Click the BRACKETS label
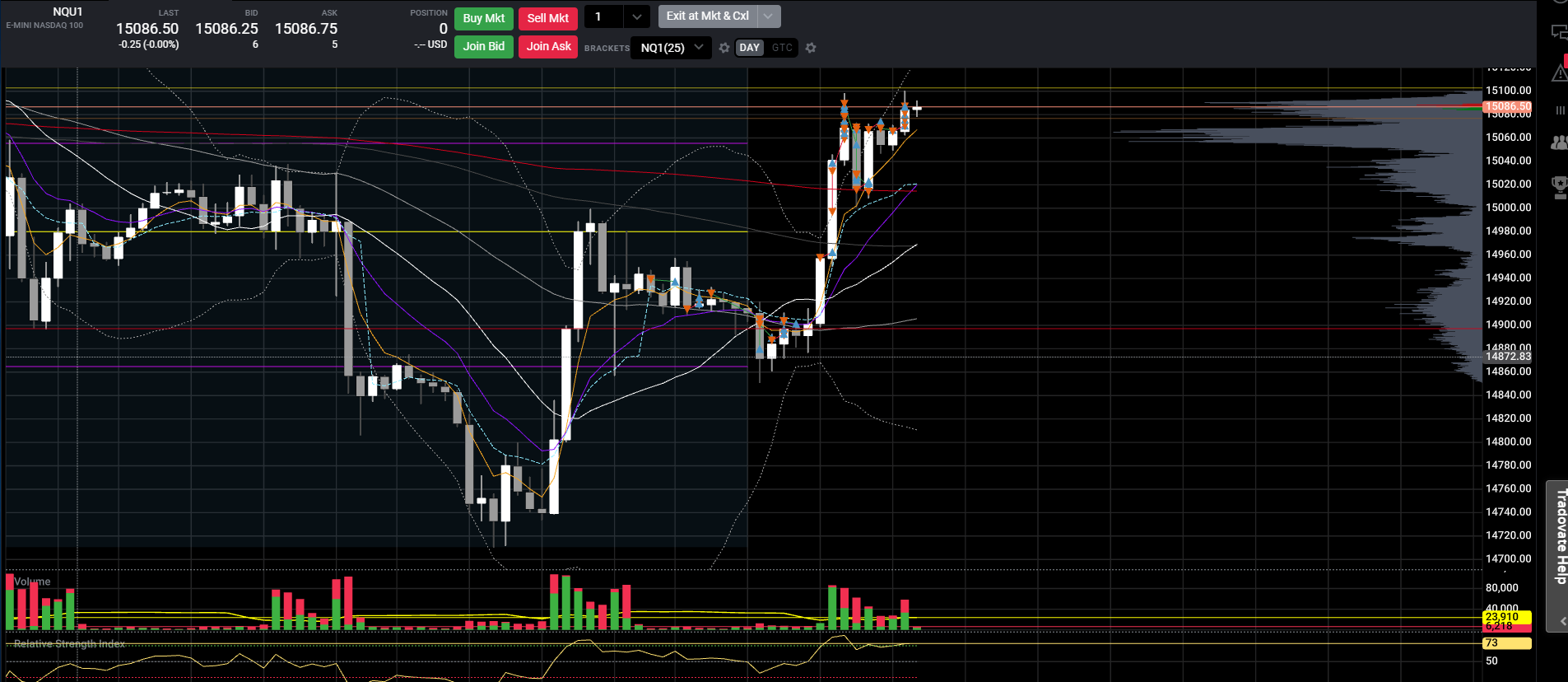 (x=607, y=49)
